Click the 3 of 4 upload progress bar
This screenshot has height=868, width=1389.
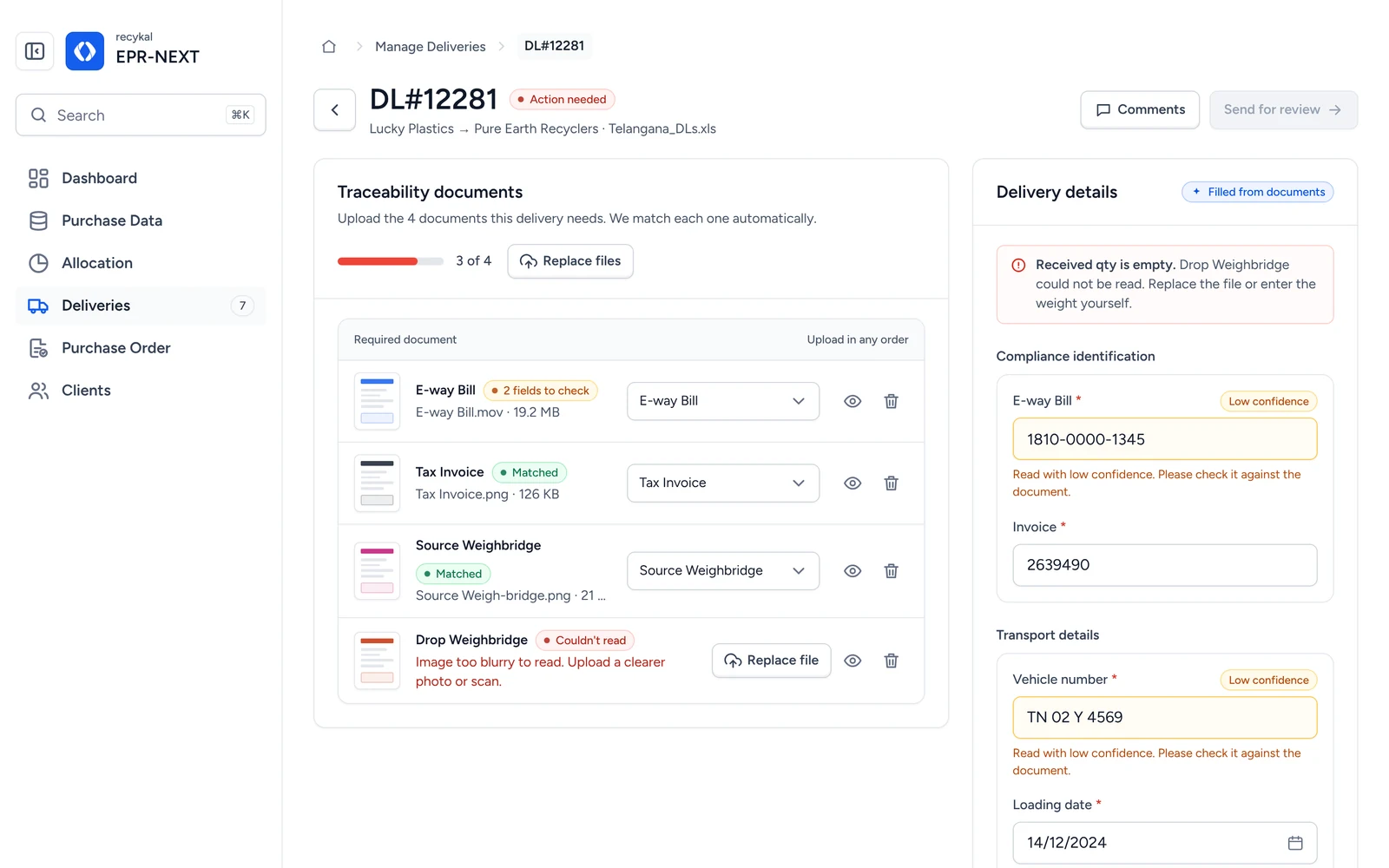tap(391, 261)
